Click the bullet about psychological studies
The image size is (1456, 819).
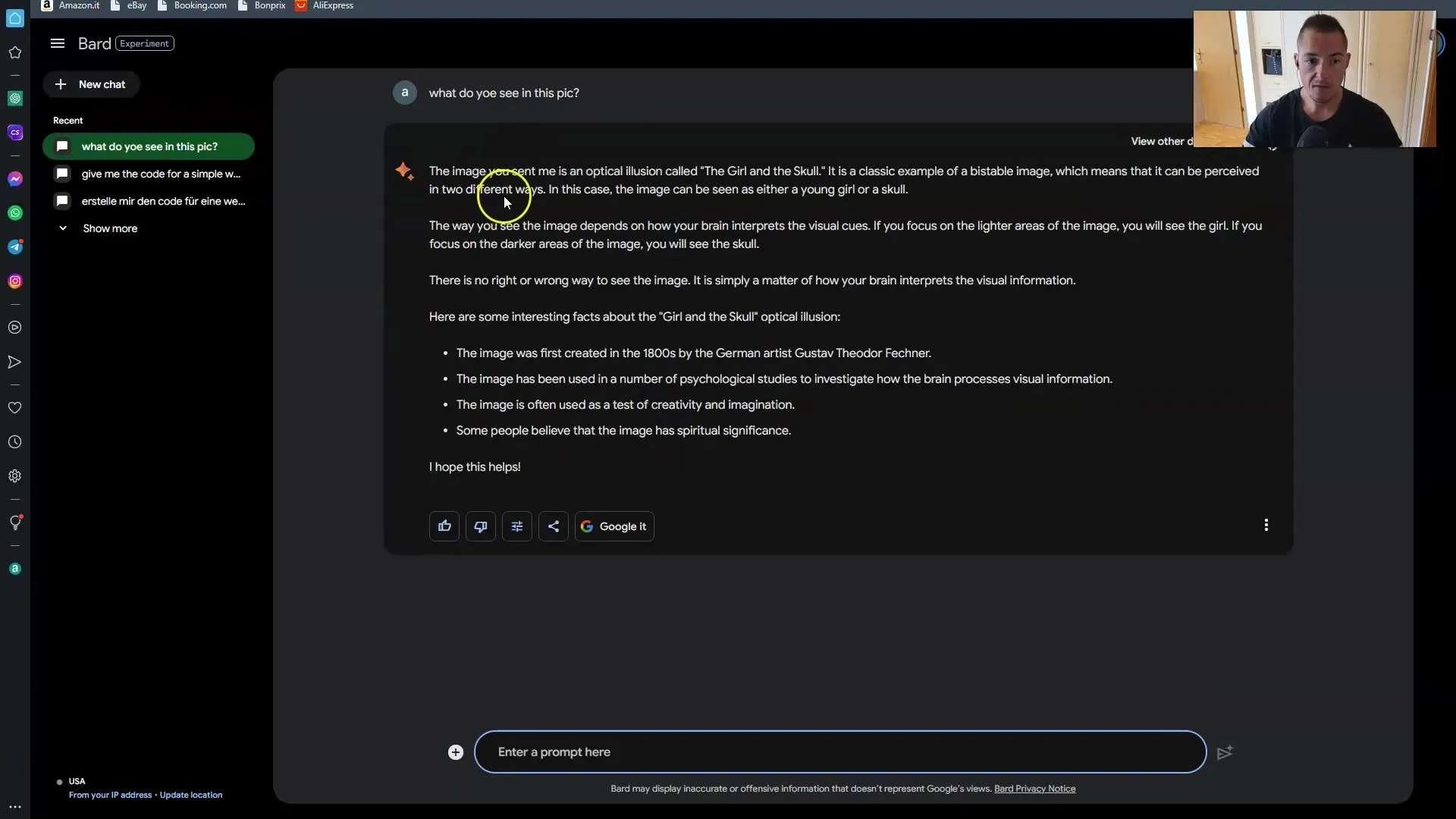784,379
